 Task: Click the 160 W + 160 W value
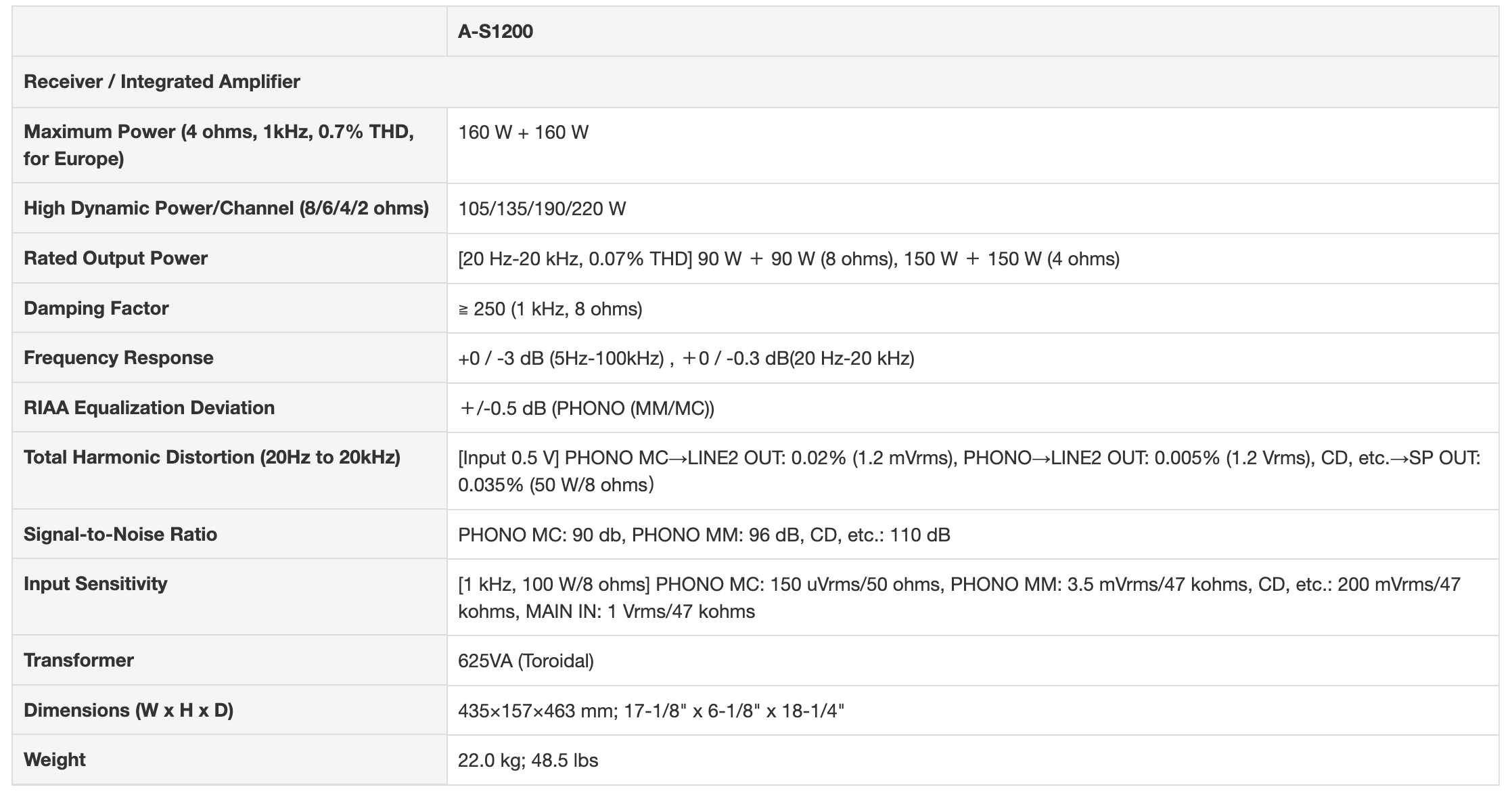[x=523, y=132]
